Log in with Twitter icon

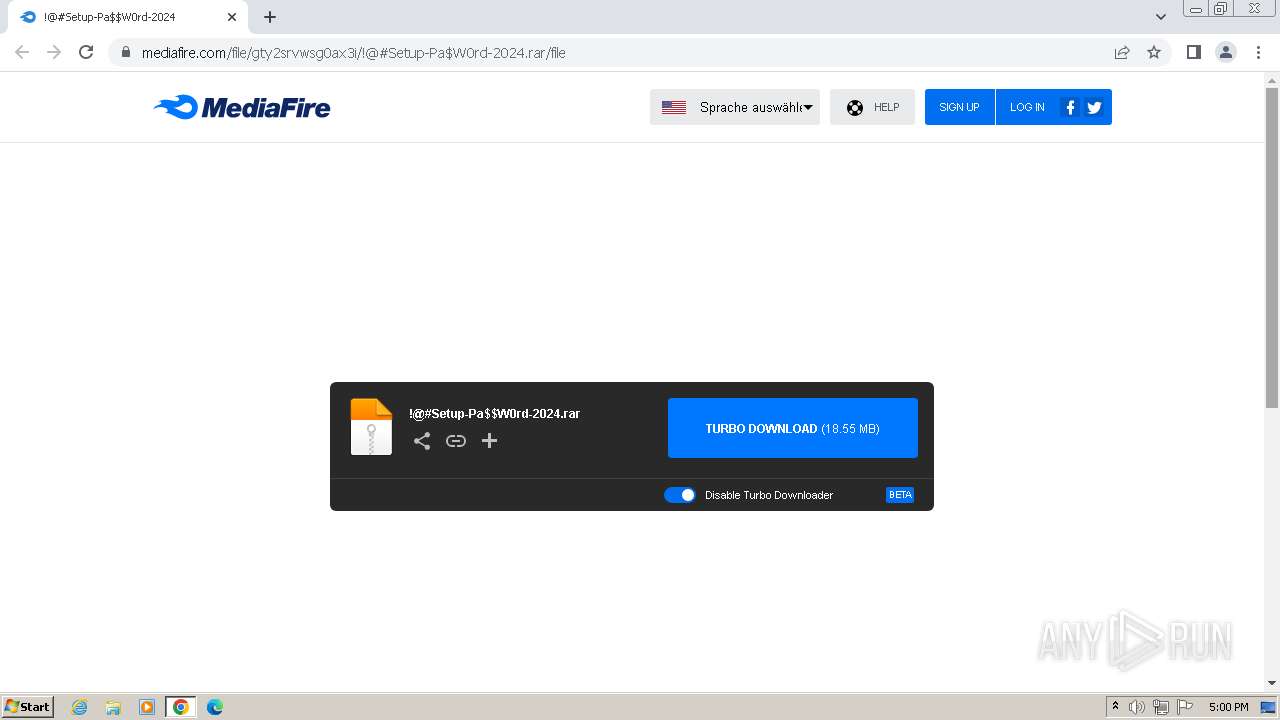(x=1094, y=107)
